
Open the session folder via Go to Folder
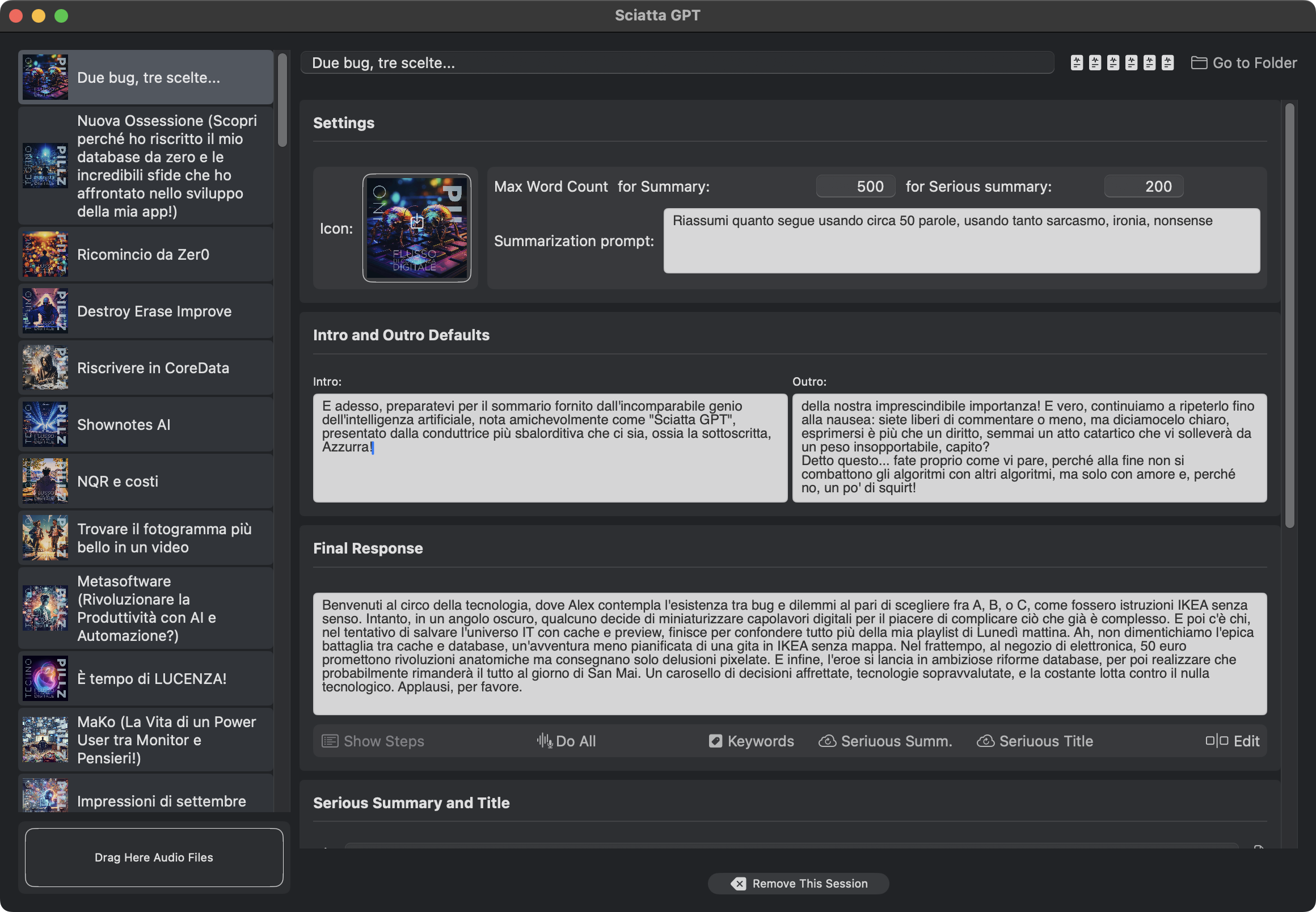click(1243, 63)
